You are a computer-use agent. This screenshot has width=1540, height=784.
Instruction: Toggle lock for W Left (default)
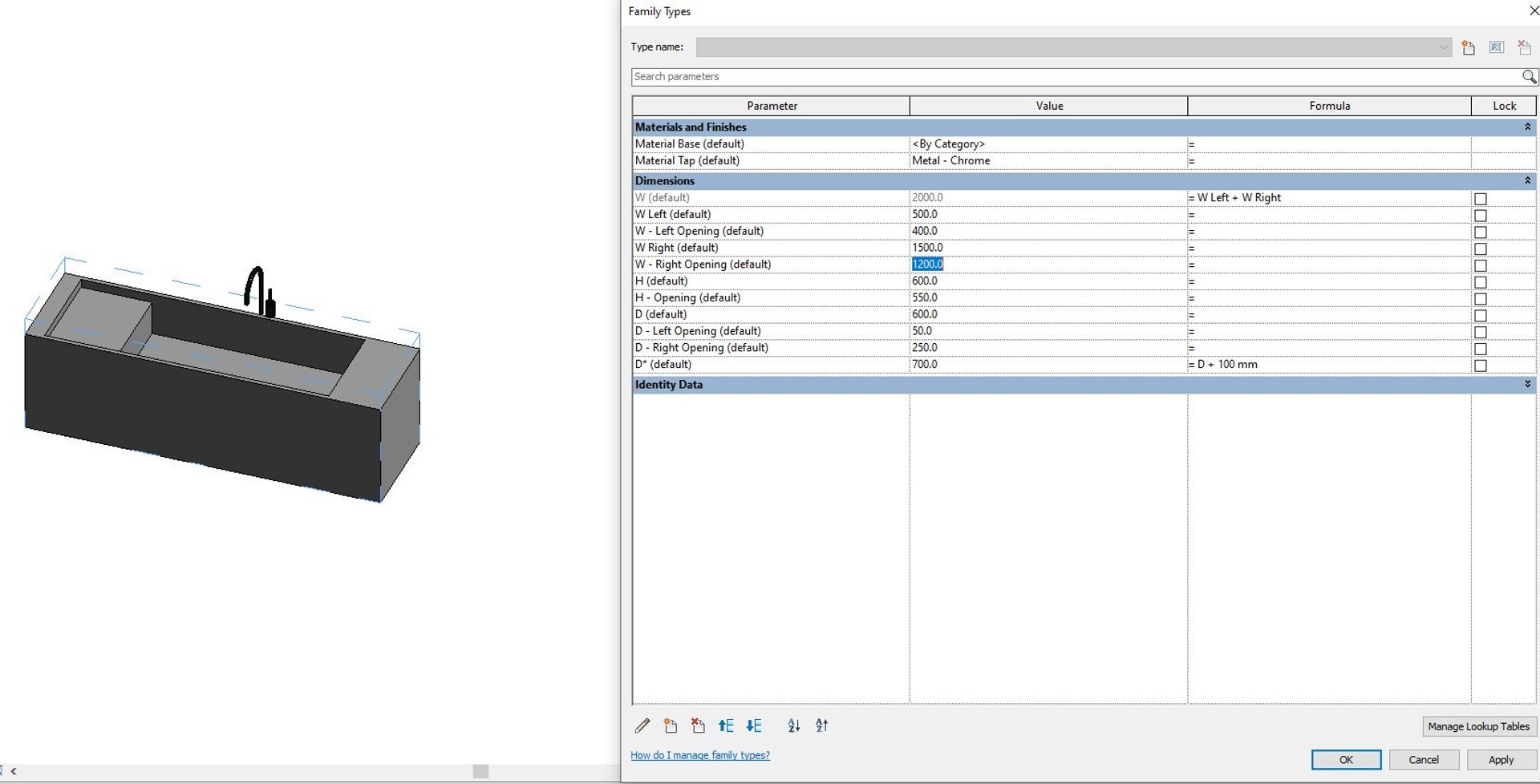1481,216
